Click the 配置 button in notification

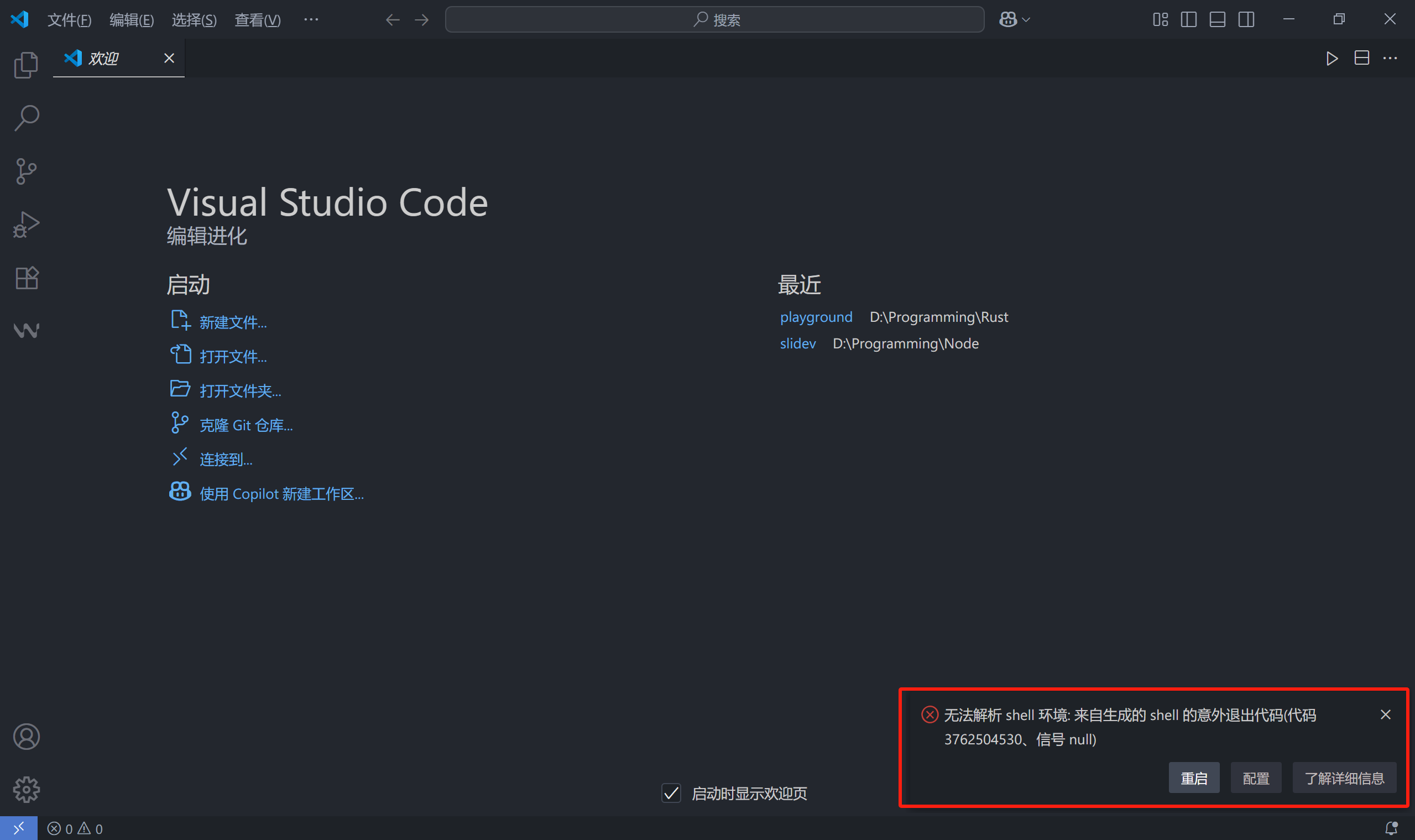pyautogui.click(x=1256, y=778)
